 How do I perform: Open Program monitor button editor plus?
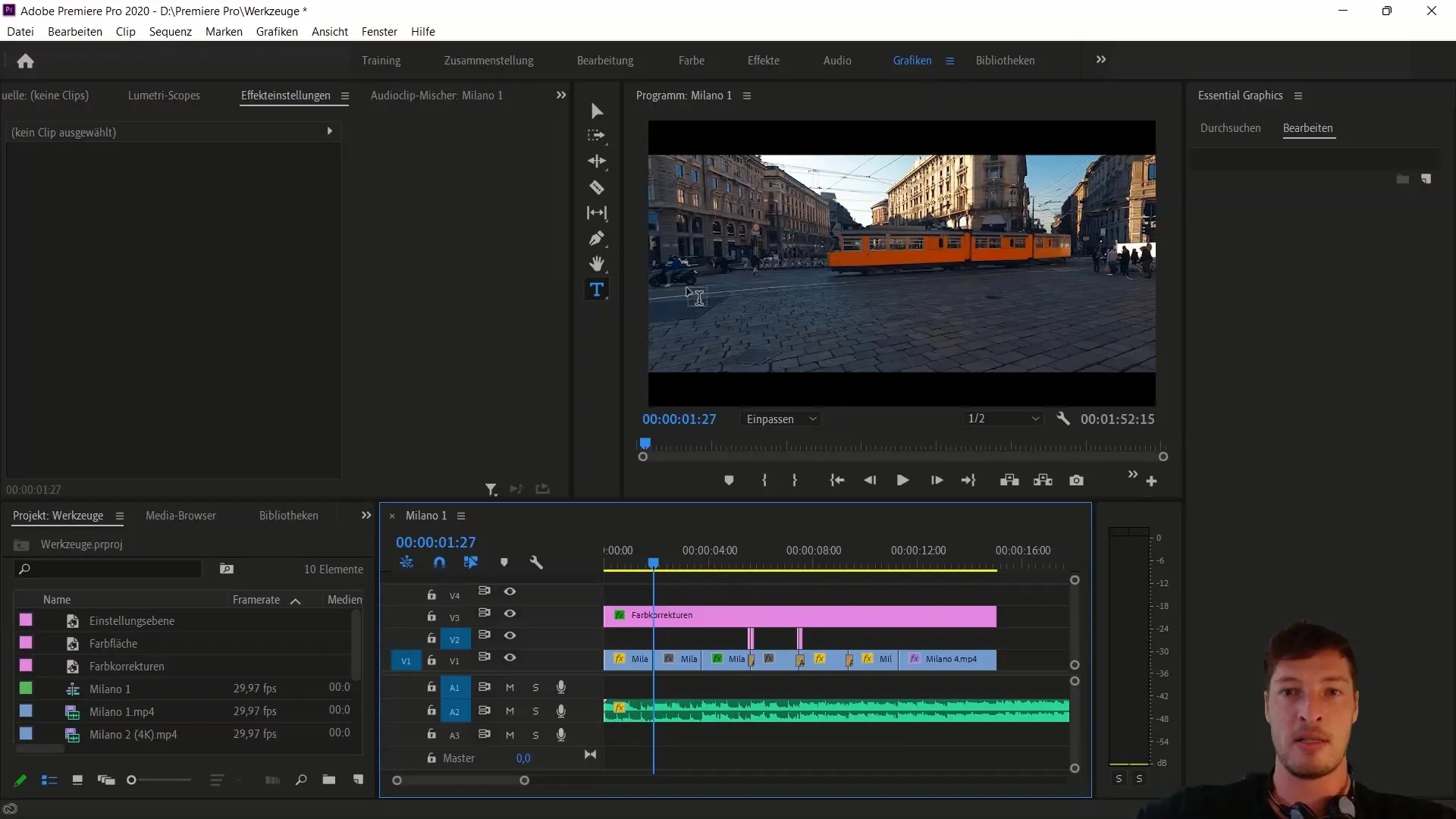(x=1151, y=482)
